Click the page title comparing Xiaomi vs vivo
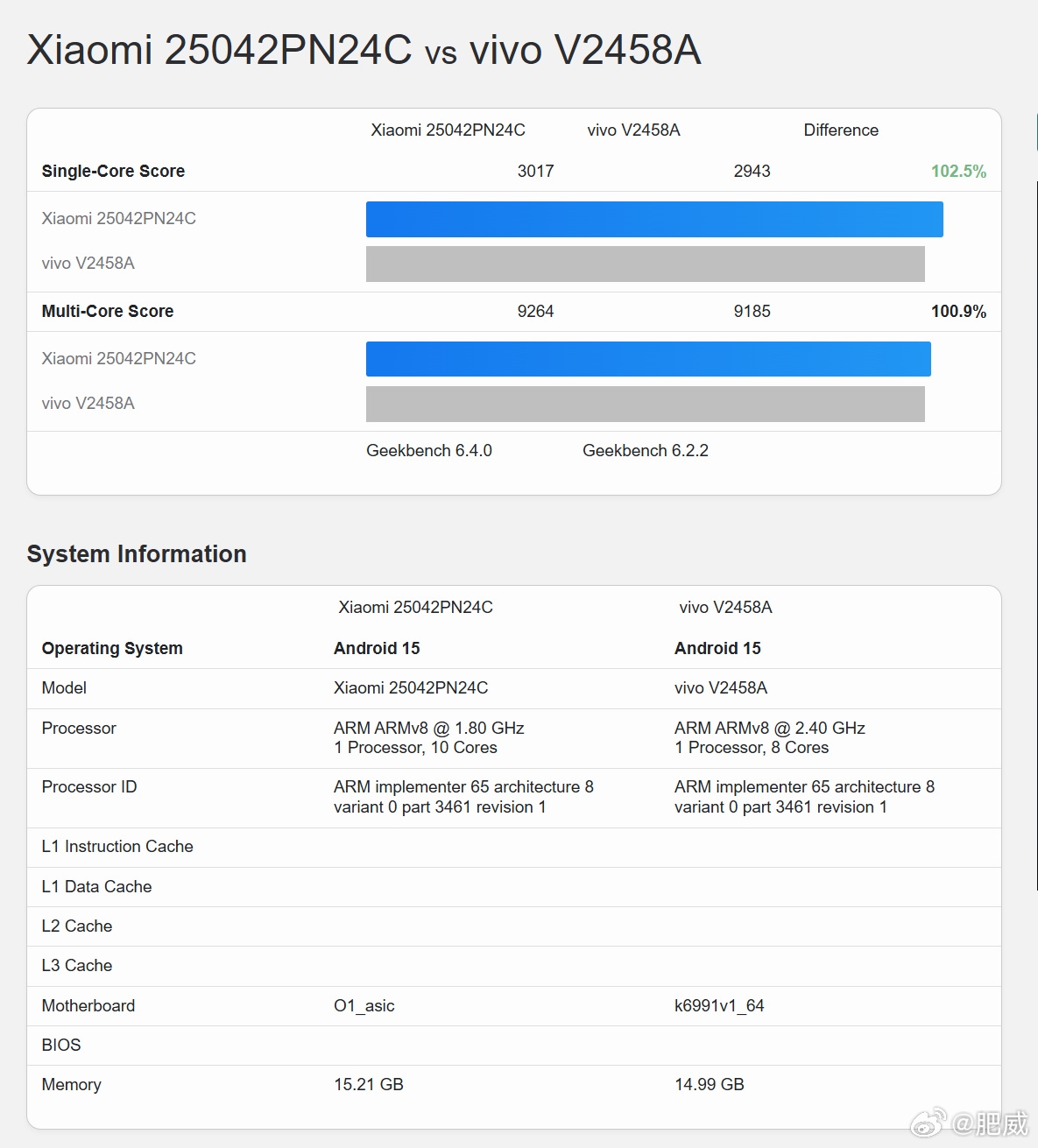1038x1148 pixels. [364, 50]
